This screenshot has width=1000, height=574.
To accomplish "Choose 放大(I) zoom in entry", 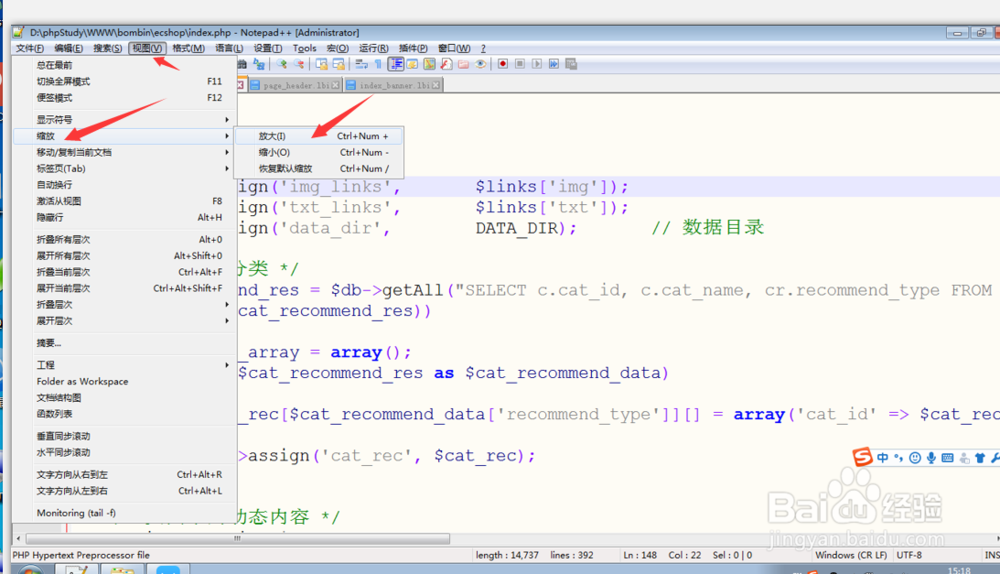I will click(319, 136).
